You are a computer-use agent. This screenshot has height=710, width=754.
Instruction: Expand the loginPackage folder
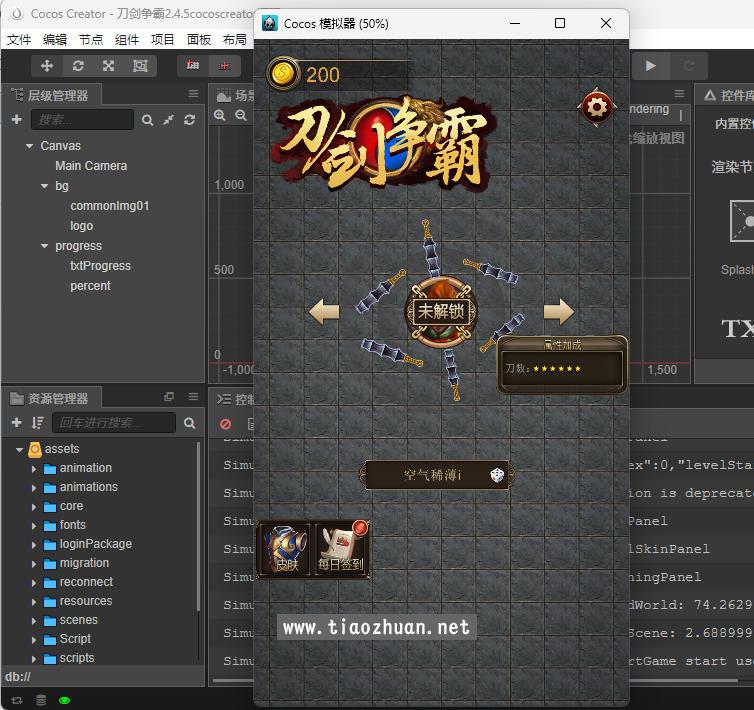point(34,545)
